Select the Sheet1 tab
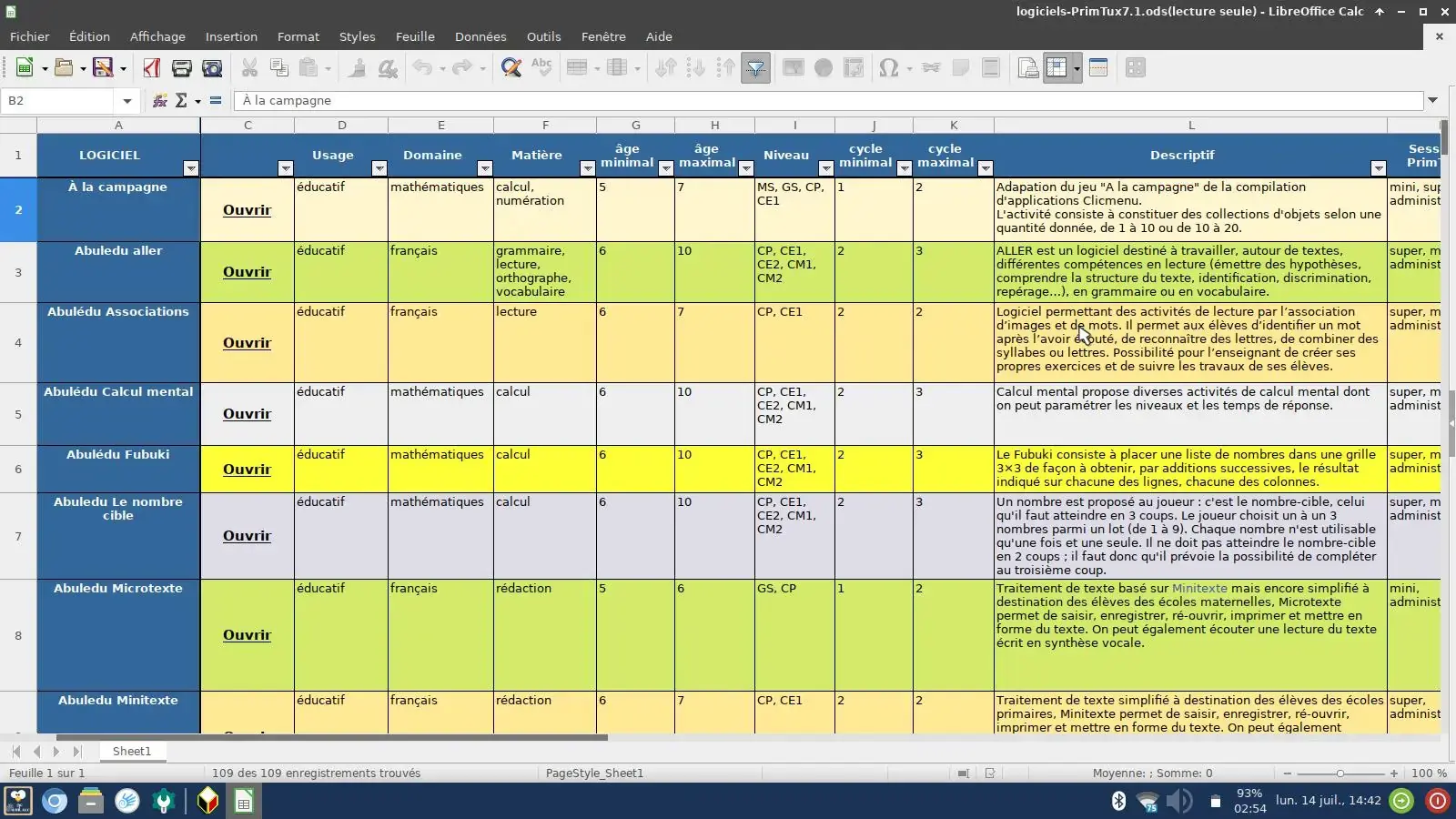Image resolution: width=1456 pixels, height=819 pixels. click(x=132, y=752)
